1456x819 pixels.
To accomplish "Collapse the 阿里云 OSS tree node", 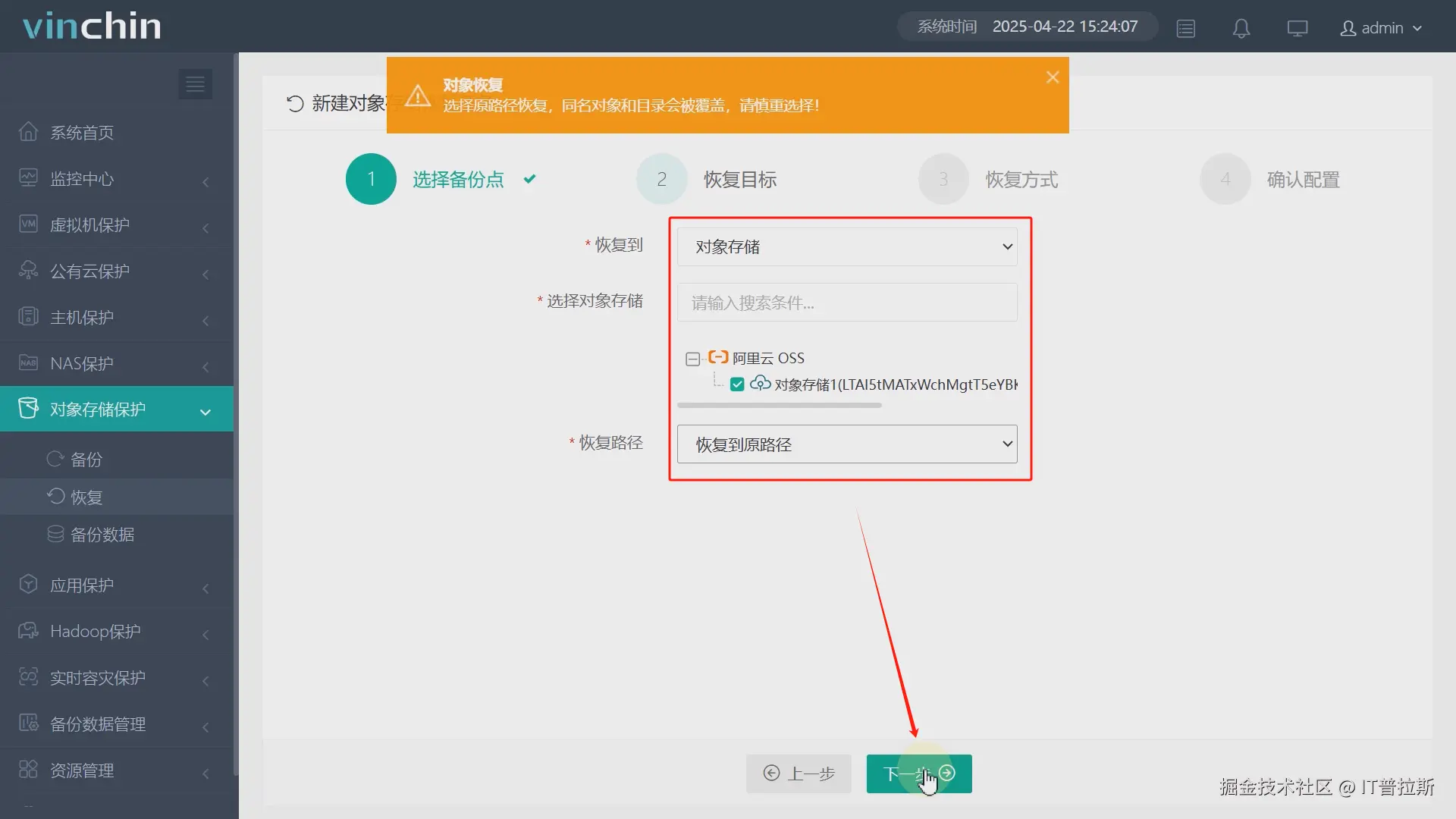I will pos(692,359).
